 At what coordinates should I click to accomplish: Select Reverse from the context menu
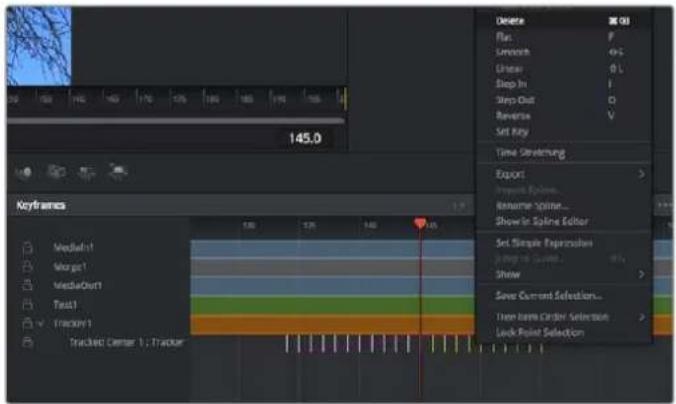click(x=513, y=116)
